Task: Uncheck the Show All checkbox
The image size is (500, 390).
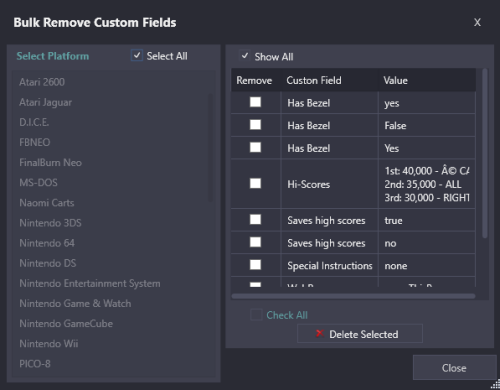Action: click(245, 56)
